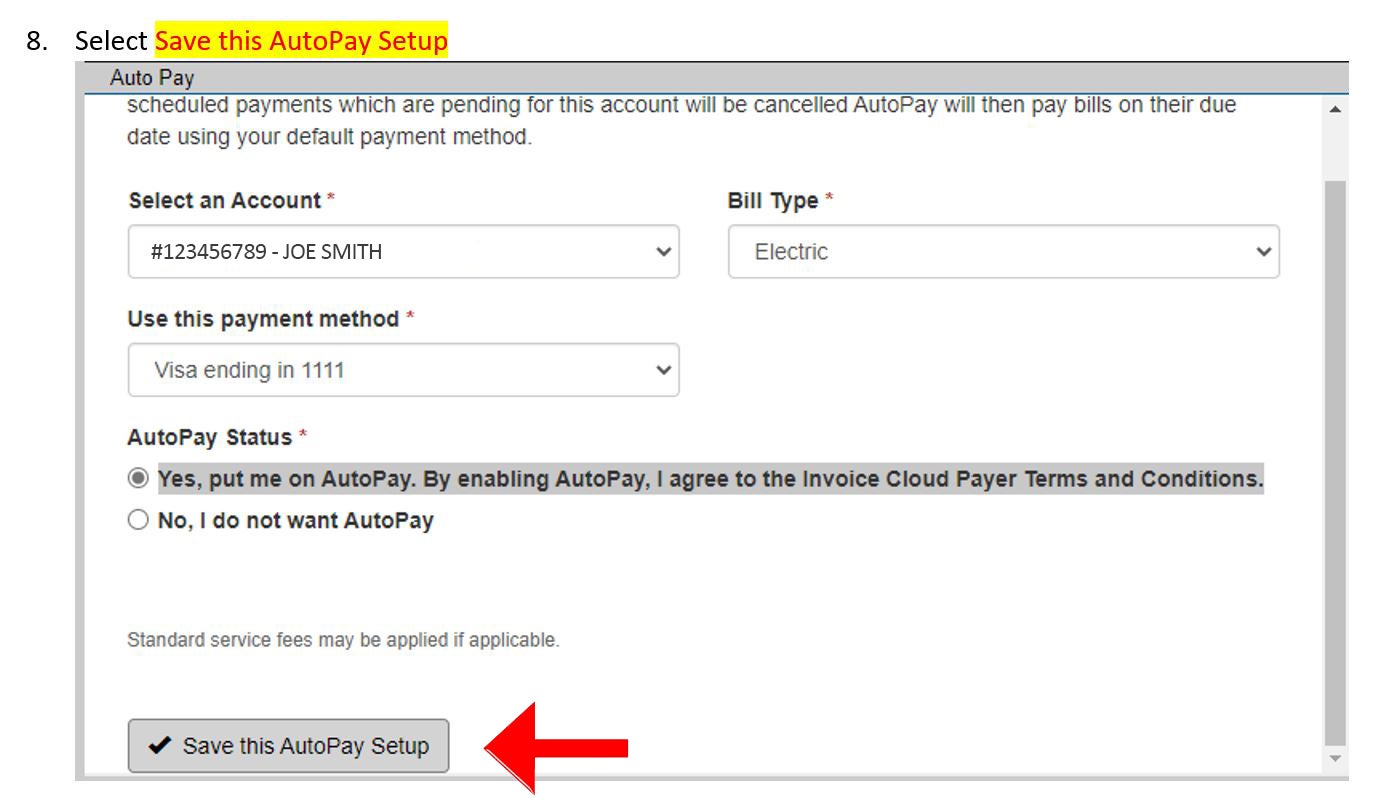Click the "Save this AutoPay Setup" button
Screen dimensions: 1375x800
click(x=288, y=745)
